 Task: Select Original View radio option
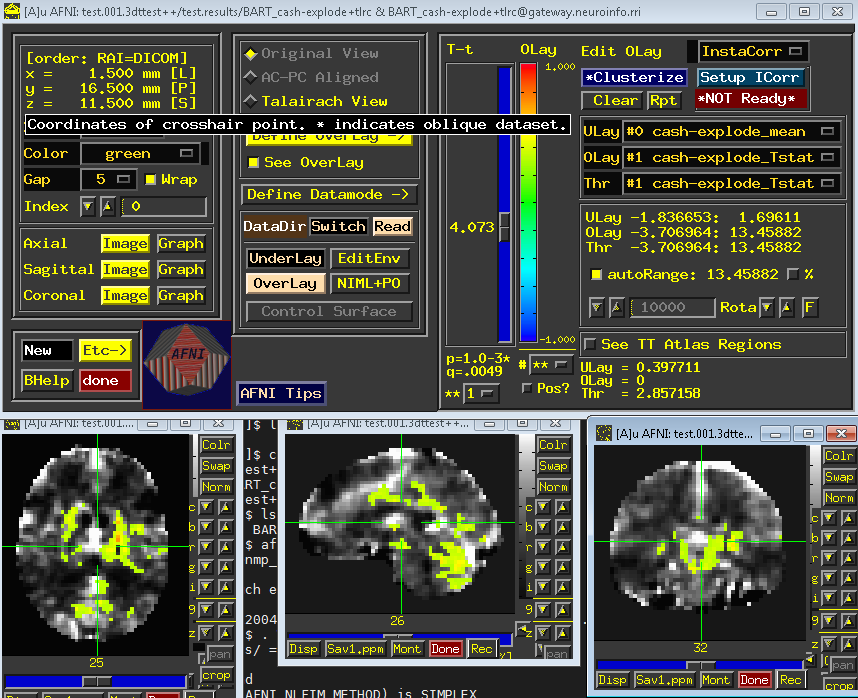point(312,54)
